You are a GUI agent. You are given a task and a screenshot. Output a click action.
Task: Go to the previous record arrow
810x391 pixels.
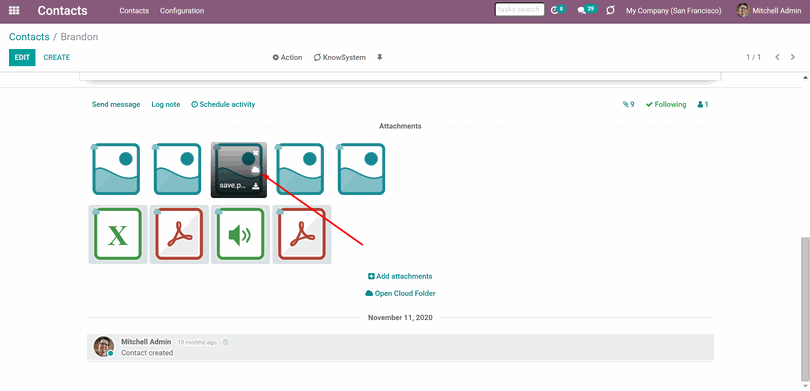(777, 57)
